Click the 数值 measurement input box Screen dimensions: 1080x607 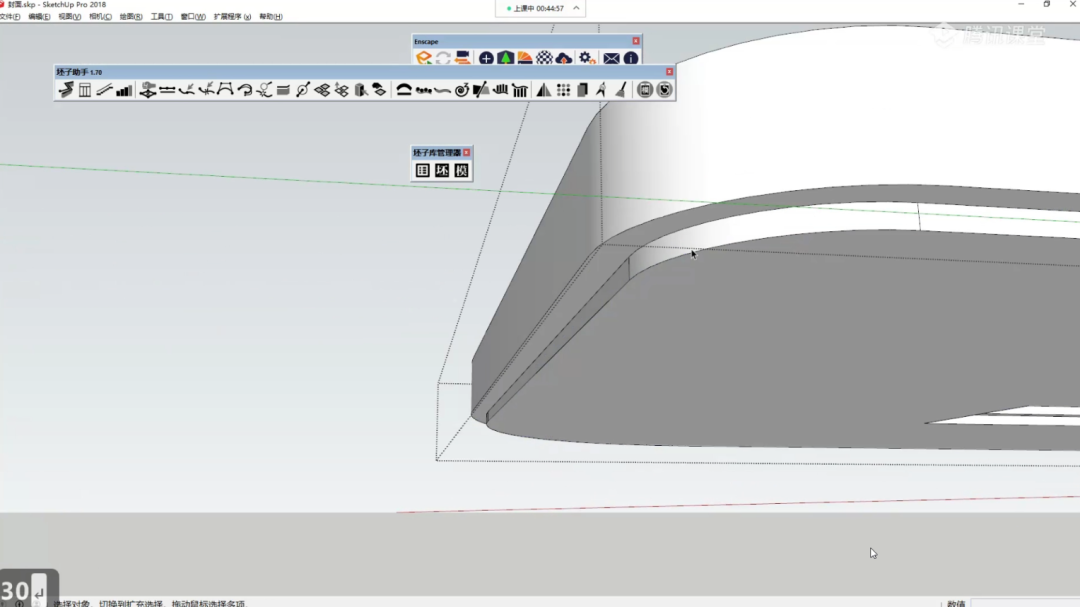point(1024,603)
